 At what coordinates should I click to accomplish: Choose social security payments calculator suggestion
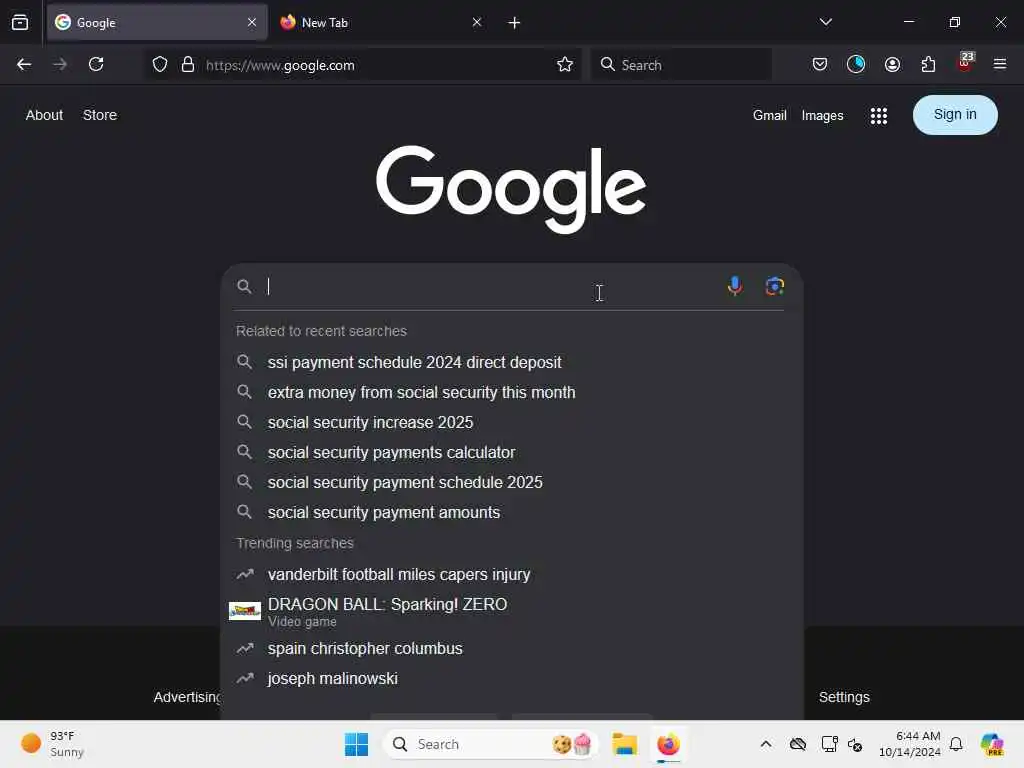[512, 452]
